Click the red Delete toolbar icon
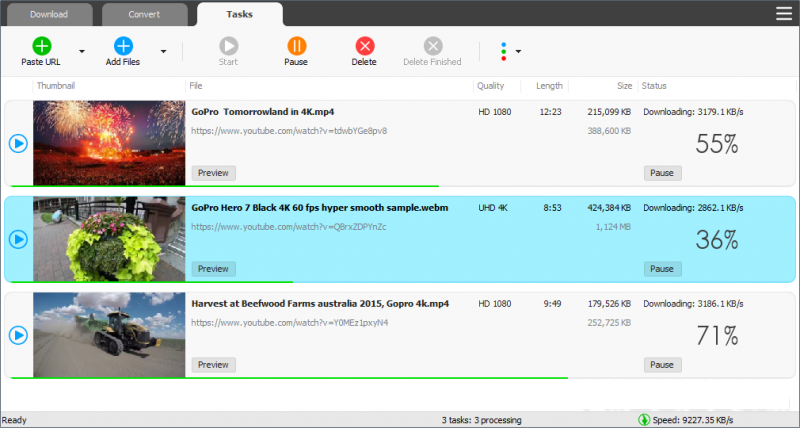The image size is (800, 428). pyautogui.click(x=364, y=45)
